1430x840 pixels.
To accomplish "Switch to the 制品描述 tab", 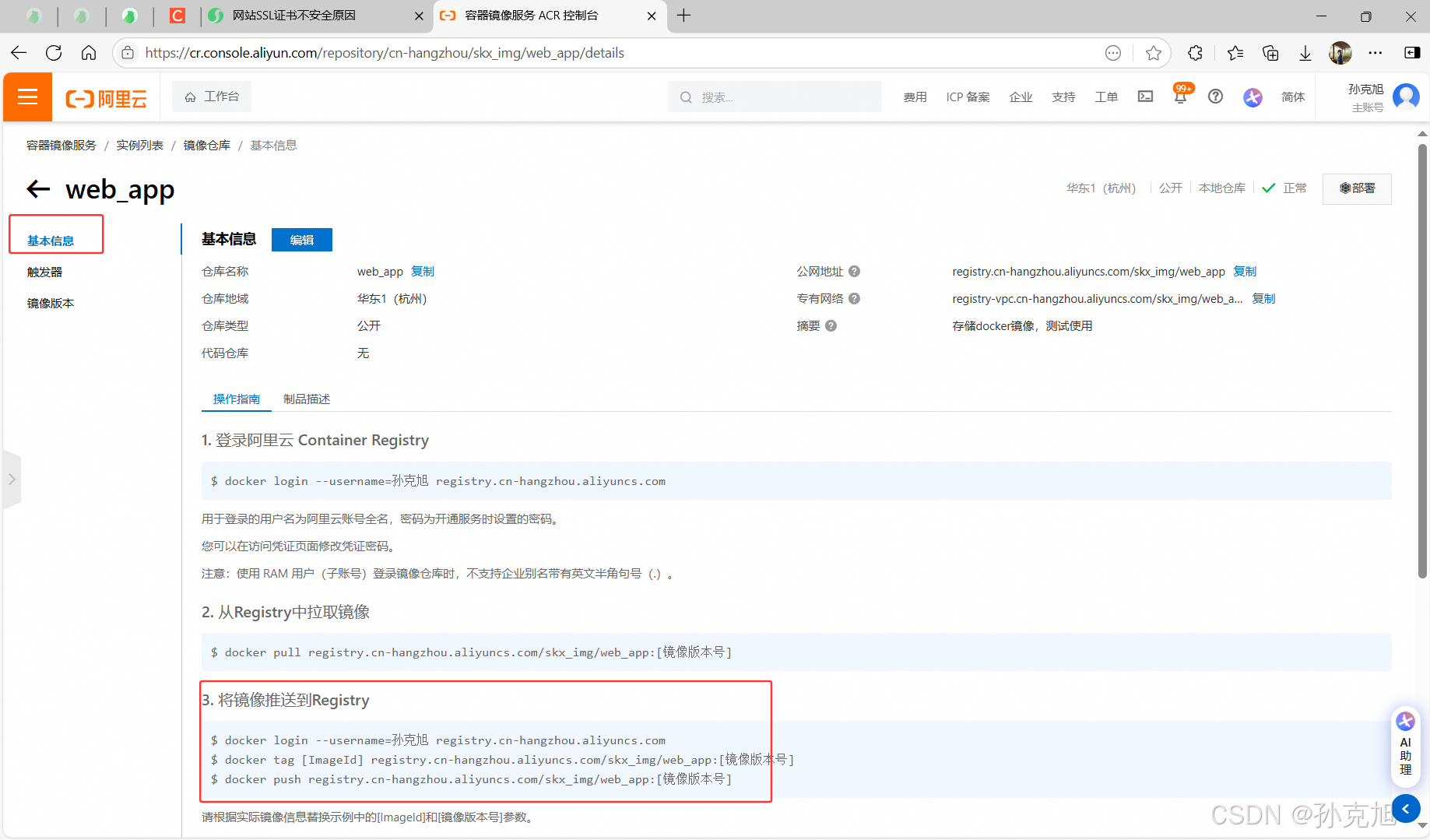I will pos(307,399).
